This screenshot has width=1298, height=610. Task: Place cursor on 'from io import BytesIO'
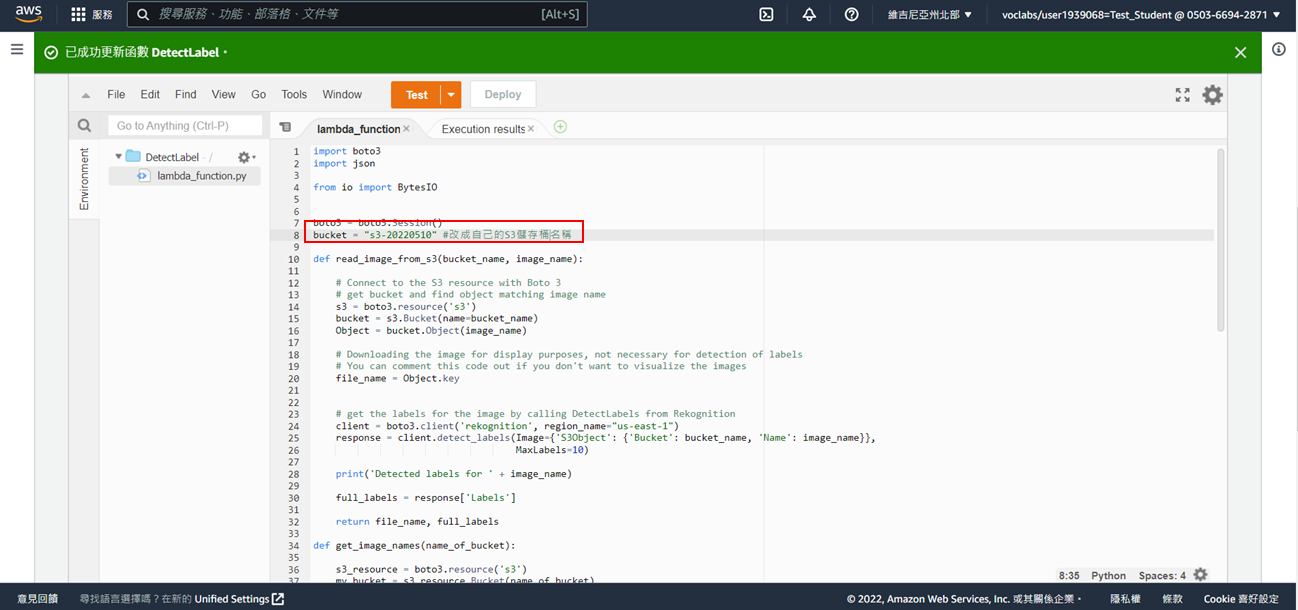tap(375, 187)
